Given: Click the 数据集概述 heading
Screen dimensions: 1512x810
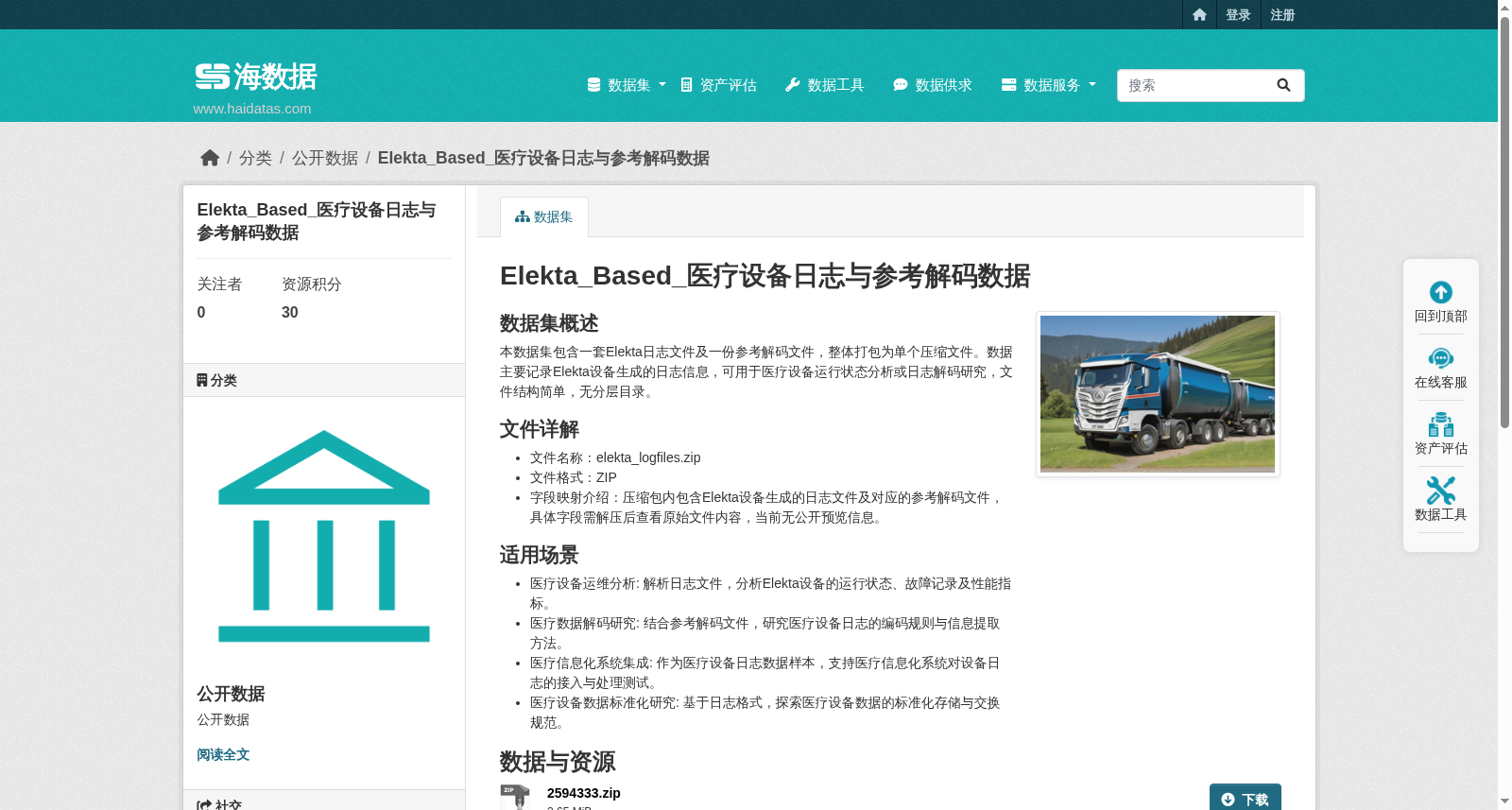Looking at the screenshot, I should point(549,323).
